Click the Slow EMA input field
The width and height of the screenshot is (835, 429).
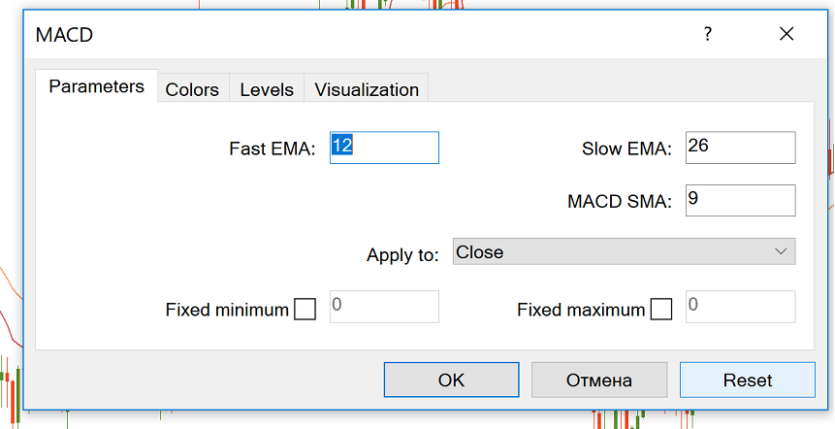pos(740,147)
